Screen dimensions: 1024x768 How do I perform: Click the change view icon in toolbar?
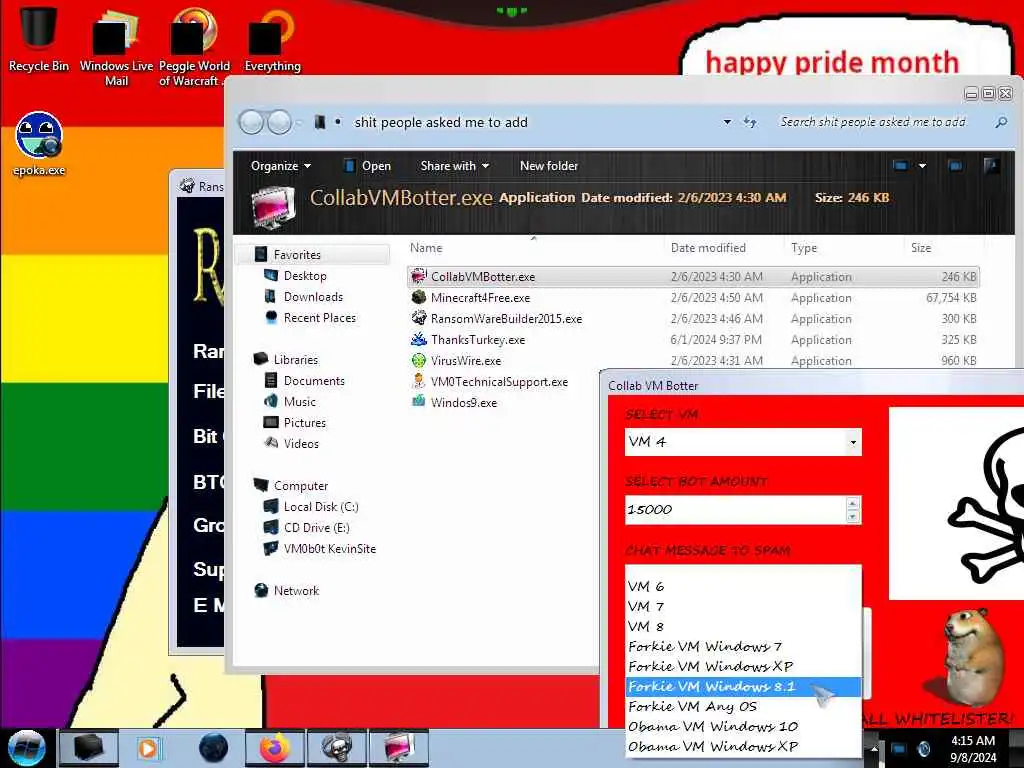901,166
